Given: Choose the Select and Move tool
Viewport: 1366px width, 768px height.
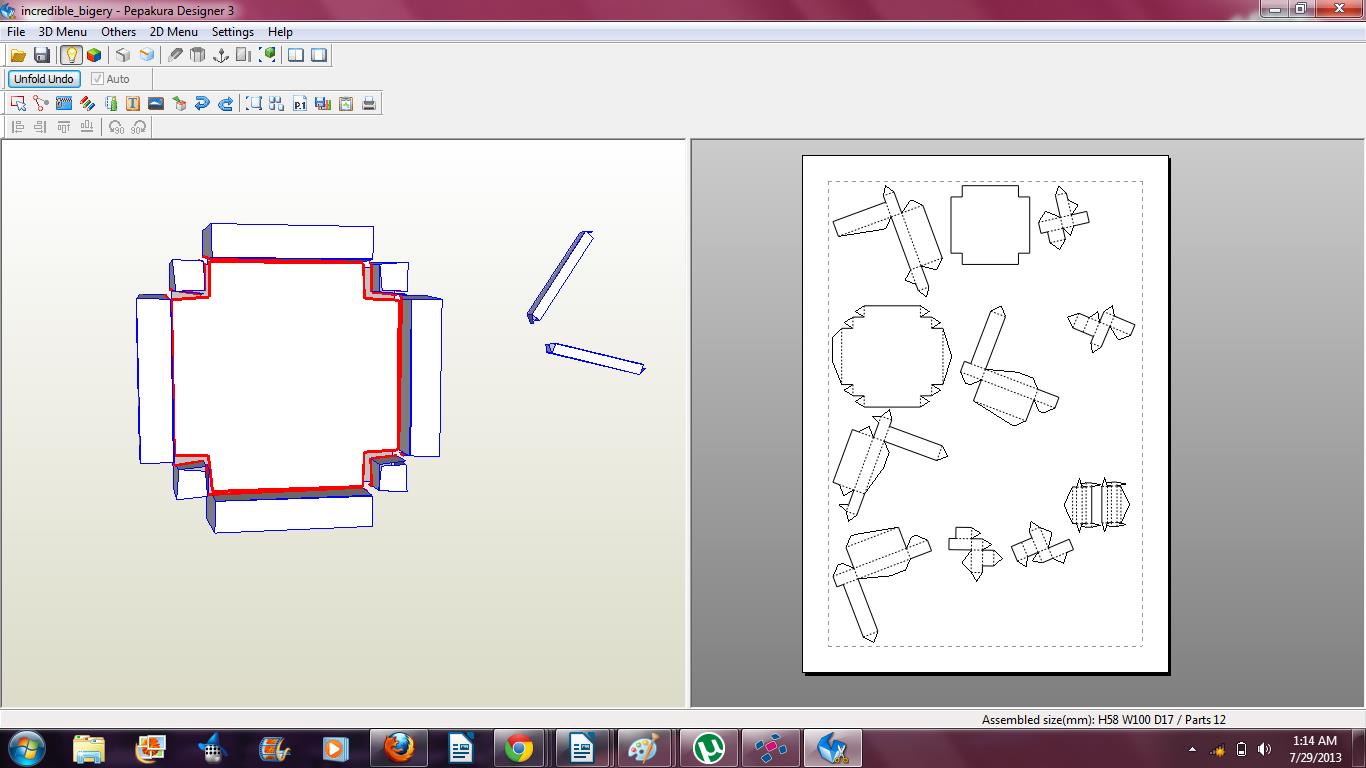Looking at the screenshot, I should [x=18, y=103].
